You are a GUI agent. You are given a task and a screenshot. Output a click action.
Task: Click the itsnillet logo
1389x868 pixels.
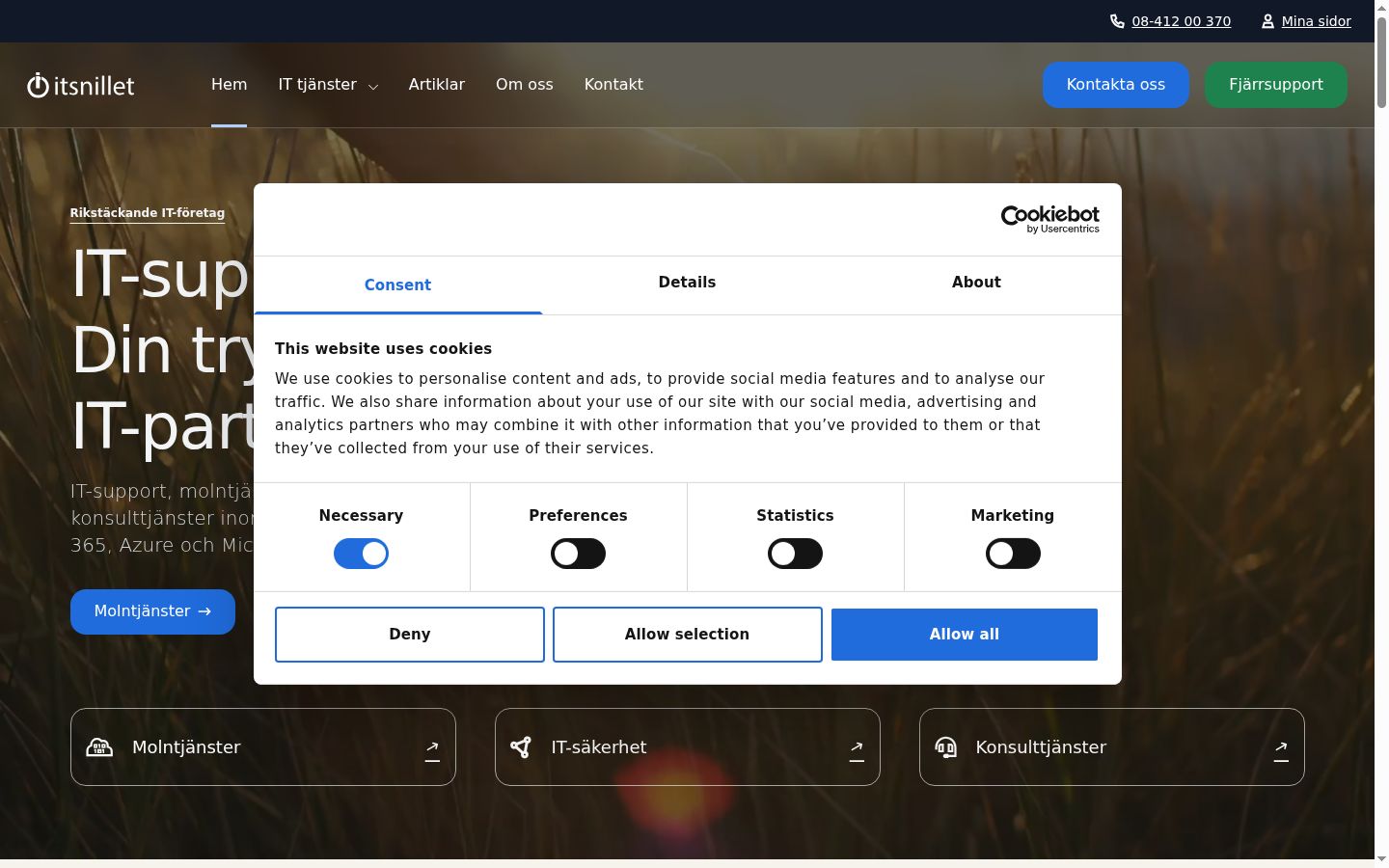coord(81,85)
